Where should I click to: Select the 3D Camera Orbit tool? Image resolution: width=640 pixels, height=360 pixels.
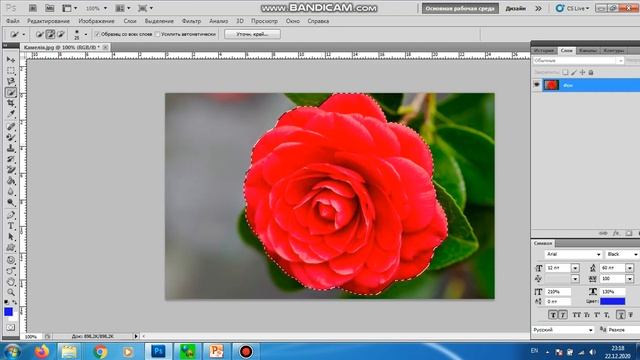pyautogui.click(x=11, y=271)
